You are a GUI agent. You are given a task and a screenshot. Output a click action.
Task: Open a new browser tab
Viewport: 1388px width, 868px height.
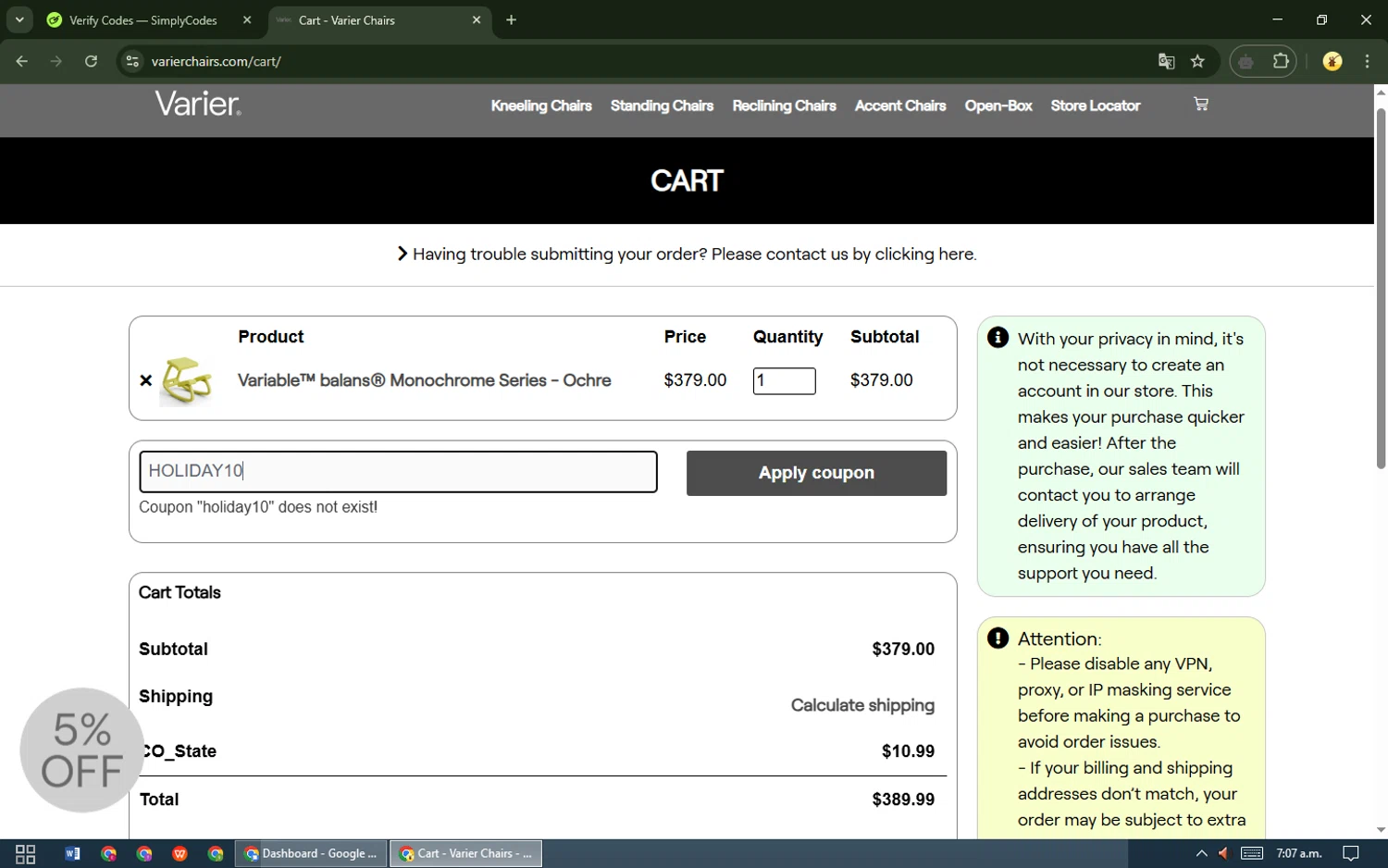coord(511,19)
